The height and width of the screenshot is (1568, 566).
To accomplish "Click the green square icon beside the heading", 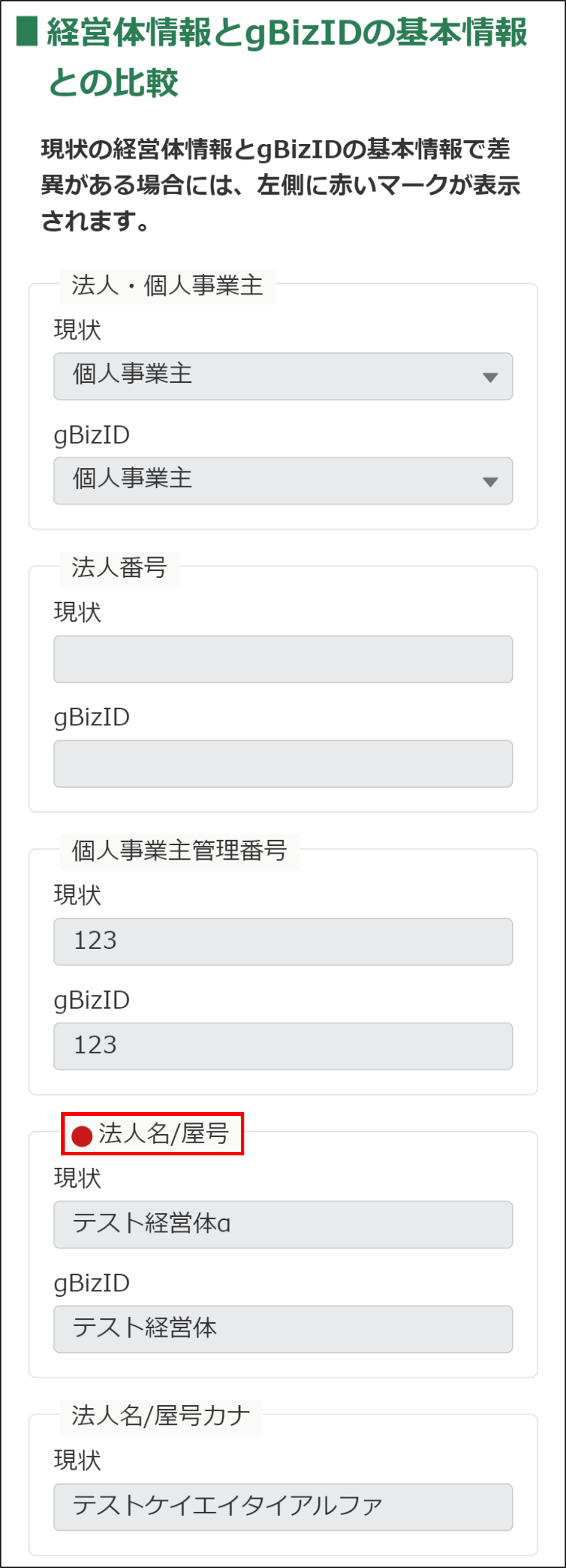I will (27, 32).
